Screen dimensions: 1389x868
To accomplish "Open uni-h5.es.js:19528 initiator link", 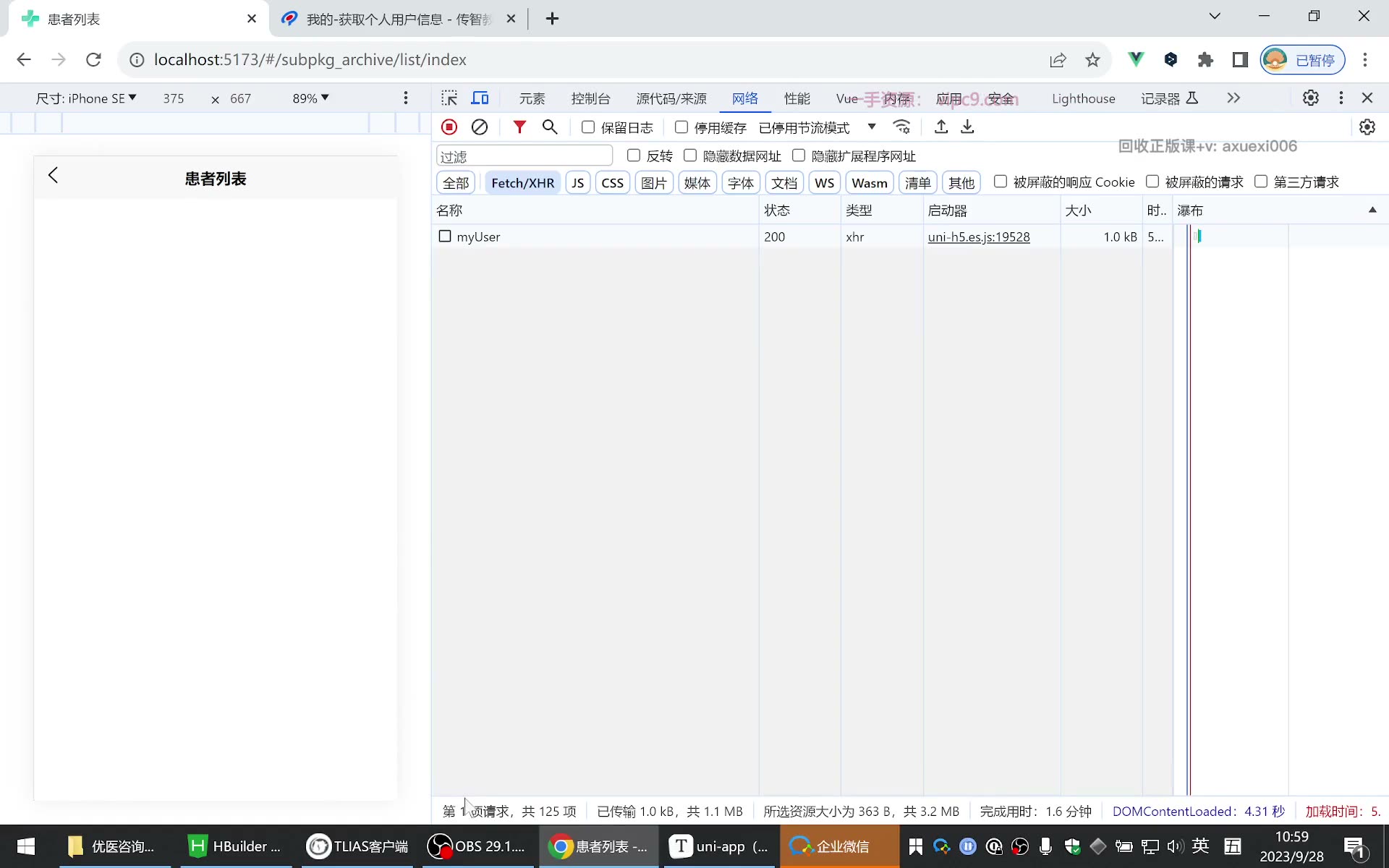I will pyautogui.click(x=979, y=237).
